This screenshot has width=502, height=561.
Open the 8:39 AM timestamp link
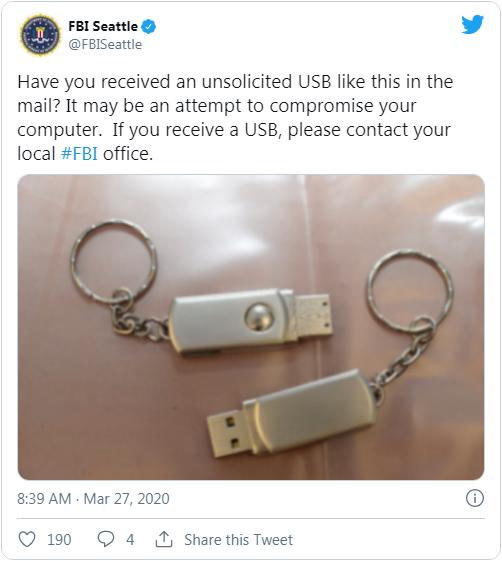point(44,498)
